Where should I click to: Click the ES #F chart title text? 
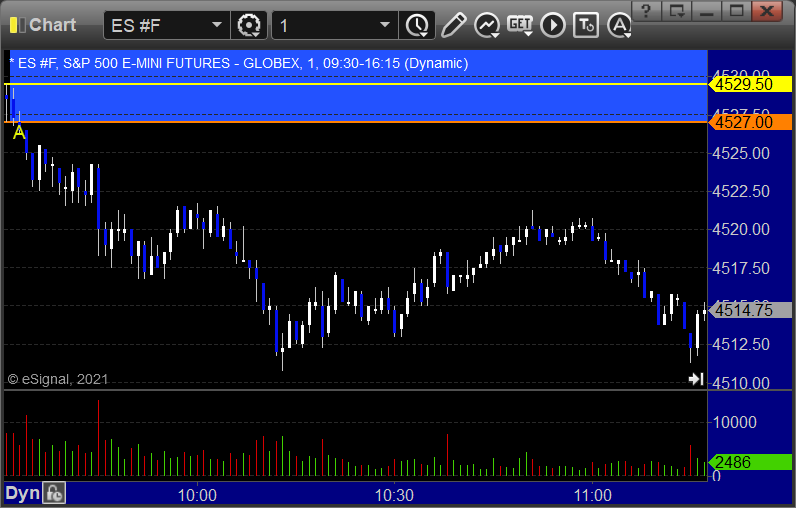tap(239, 63)
